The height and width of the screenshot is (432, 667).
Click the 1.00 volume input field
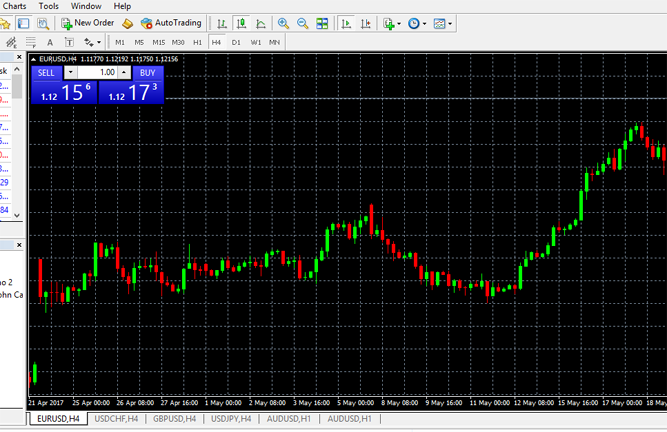97,72
